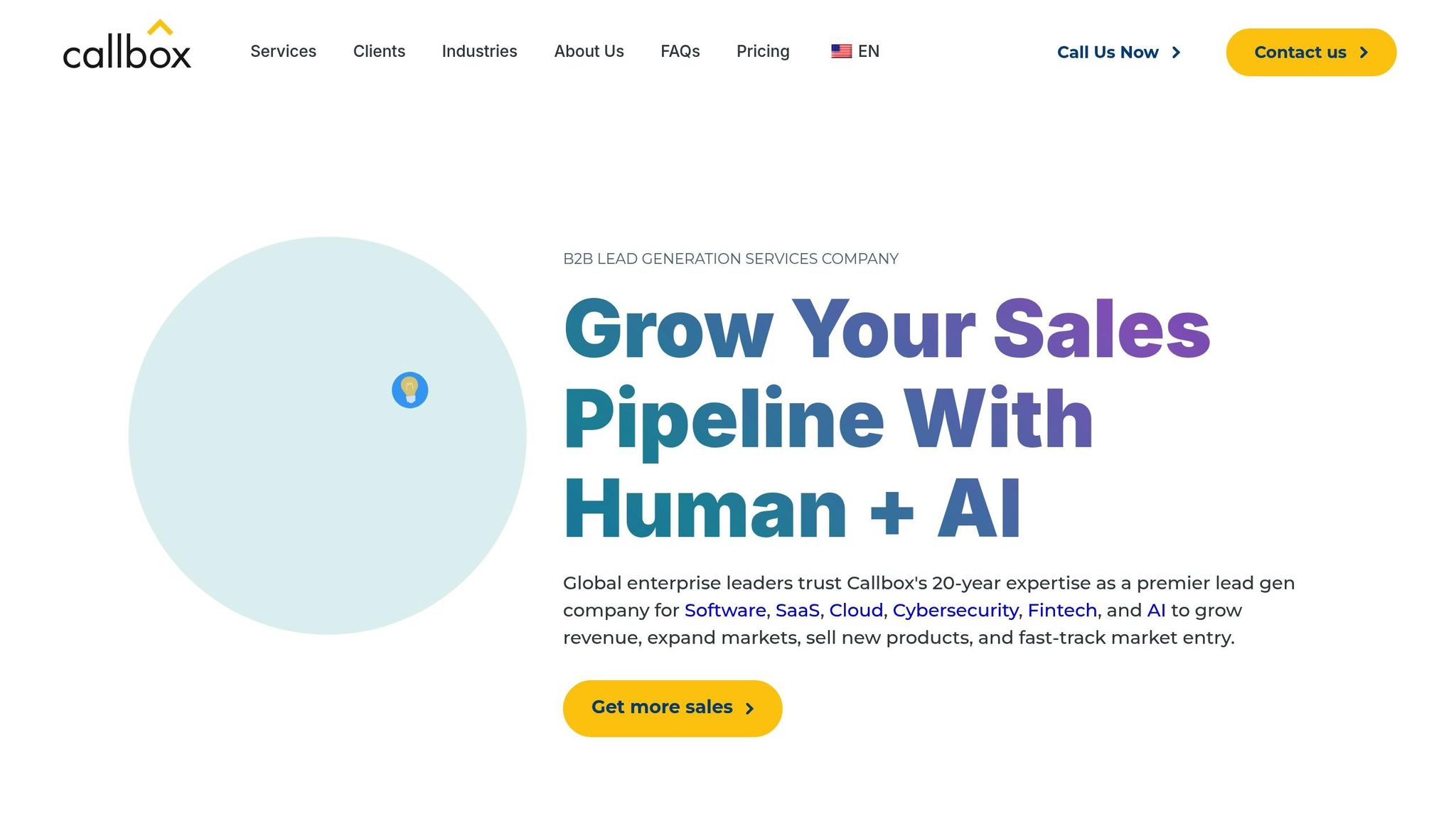1456x819 pixels.
Task: Open the Cybersecurity link
Action: tap(955, 610)
